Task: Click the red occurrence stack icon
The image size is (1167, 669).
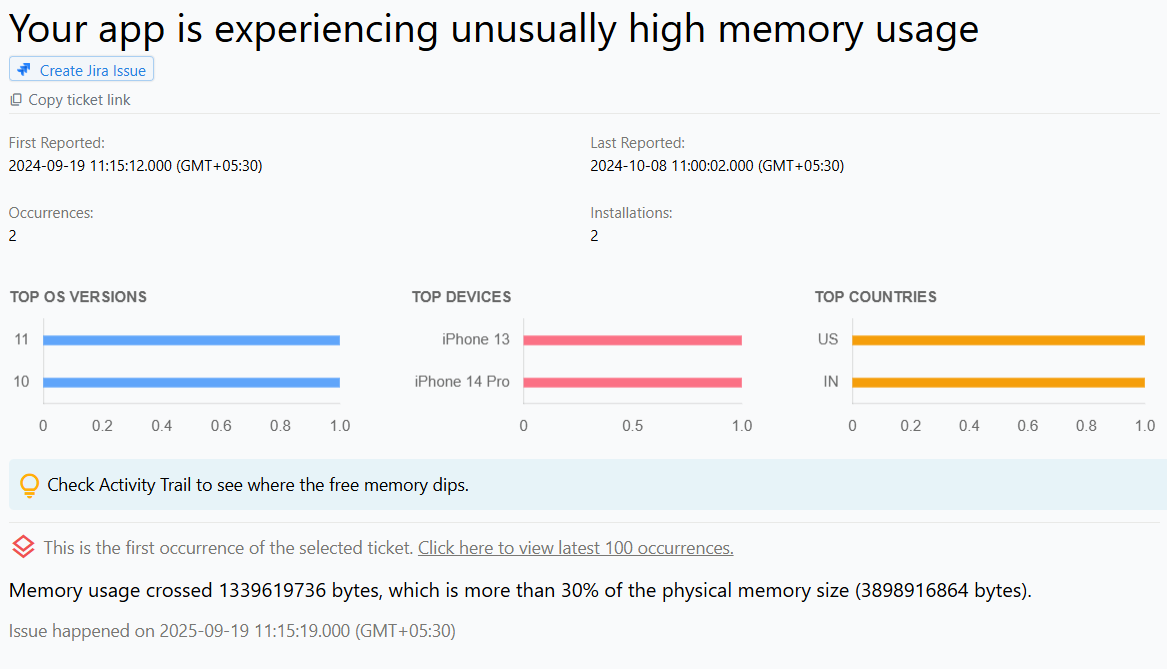Action: 22,547
